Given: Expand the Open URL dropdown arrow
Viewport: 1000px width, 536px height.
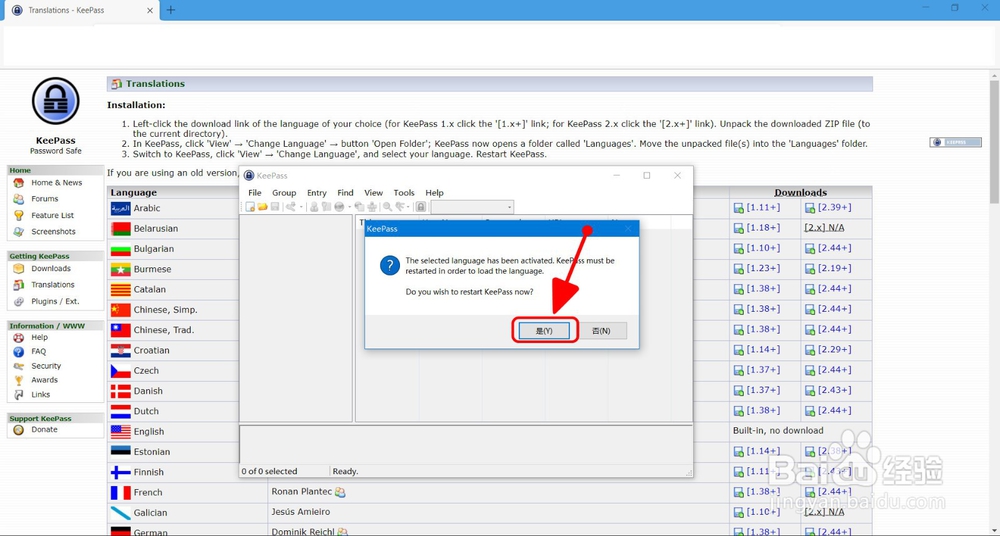Looking at the screenshot, I should coord(349,207).
